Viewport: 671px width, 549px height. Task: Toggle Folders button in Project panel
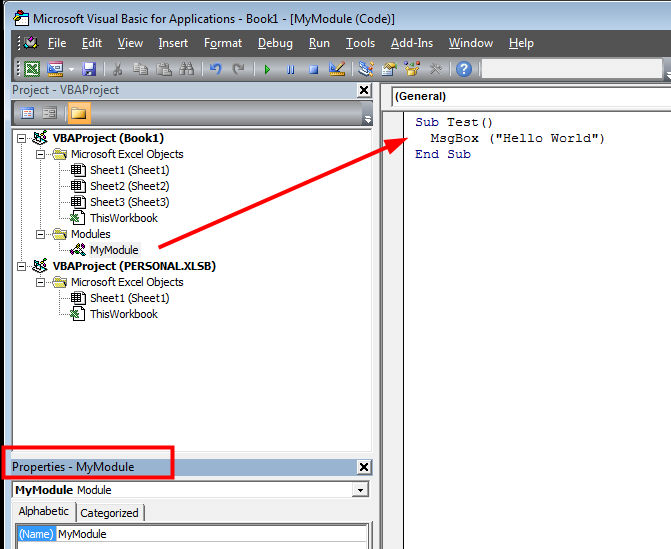coord(79,113)
